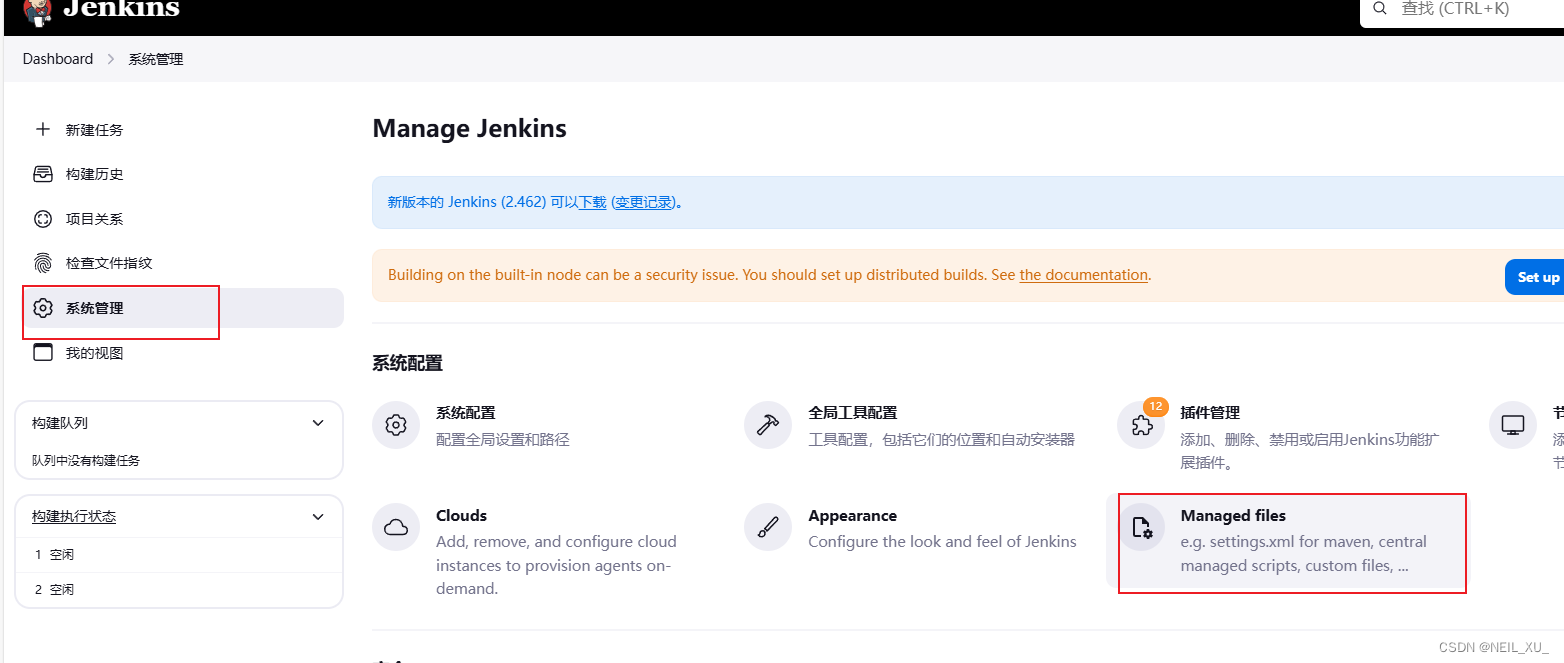Open the Clouds card title
Image resolution: width=1564 pixels, height=663 pixels.
[x=461, y=516]
